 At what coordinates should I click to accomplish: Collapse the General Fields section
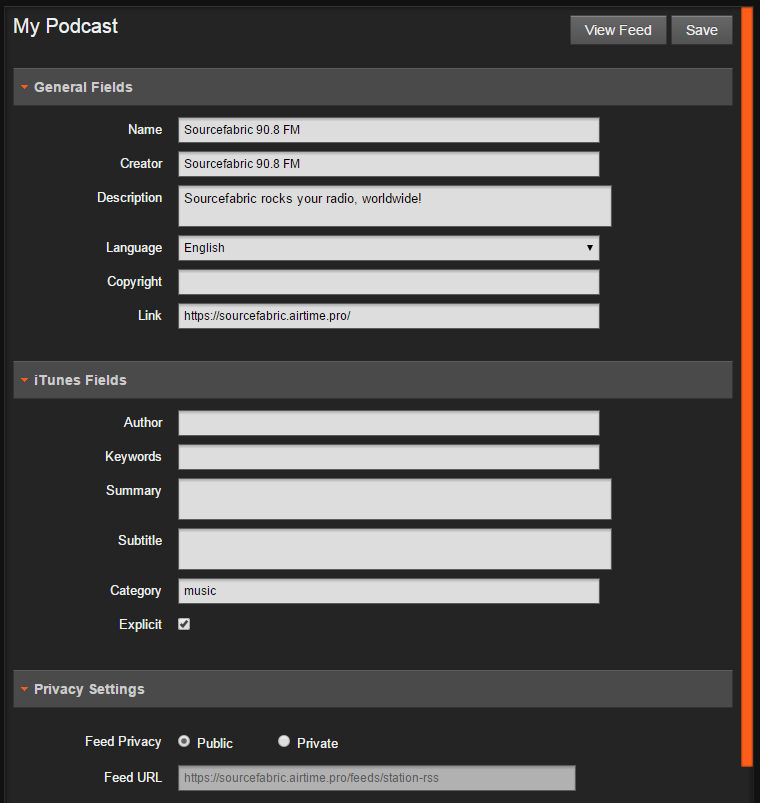[372, 87]
